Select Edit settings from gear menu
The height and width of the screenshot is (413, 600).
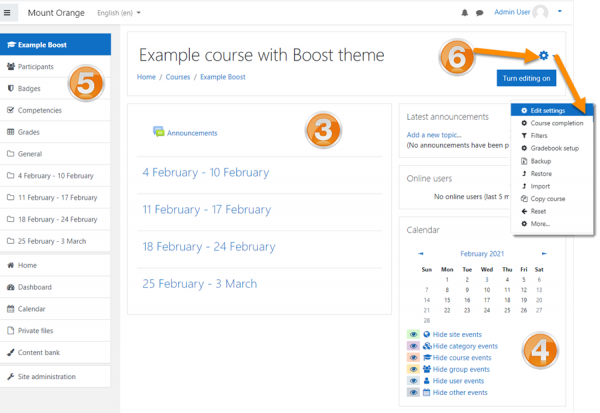point(551,110)
